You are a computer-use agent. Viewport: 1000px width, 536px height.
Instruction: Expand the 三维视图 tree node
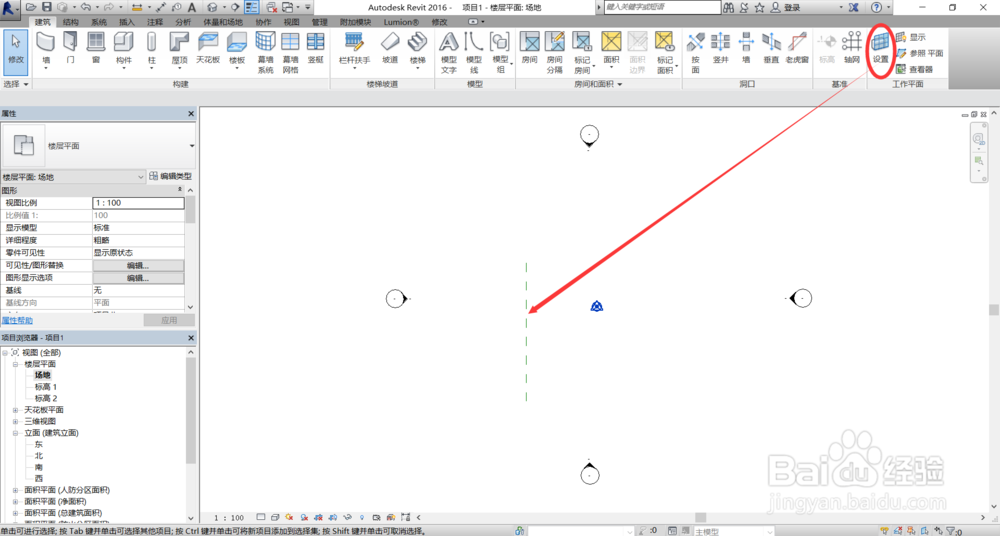(x=15, y=422)
